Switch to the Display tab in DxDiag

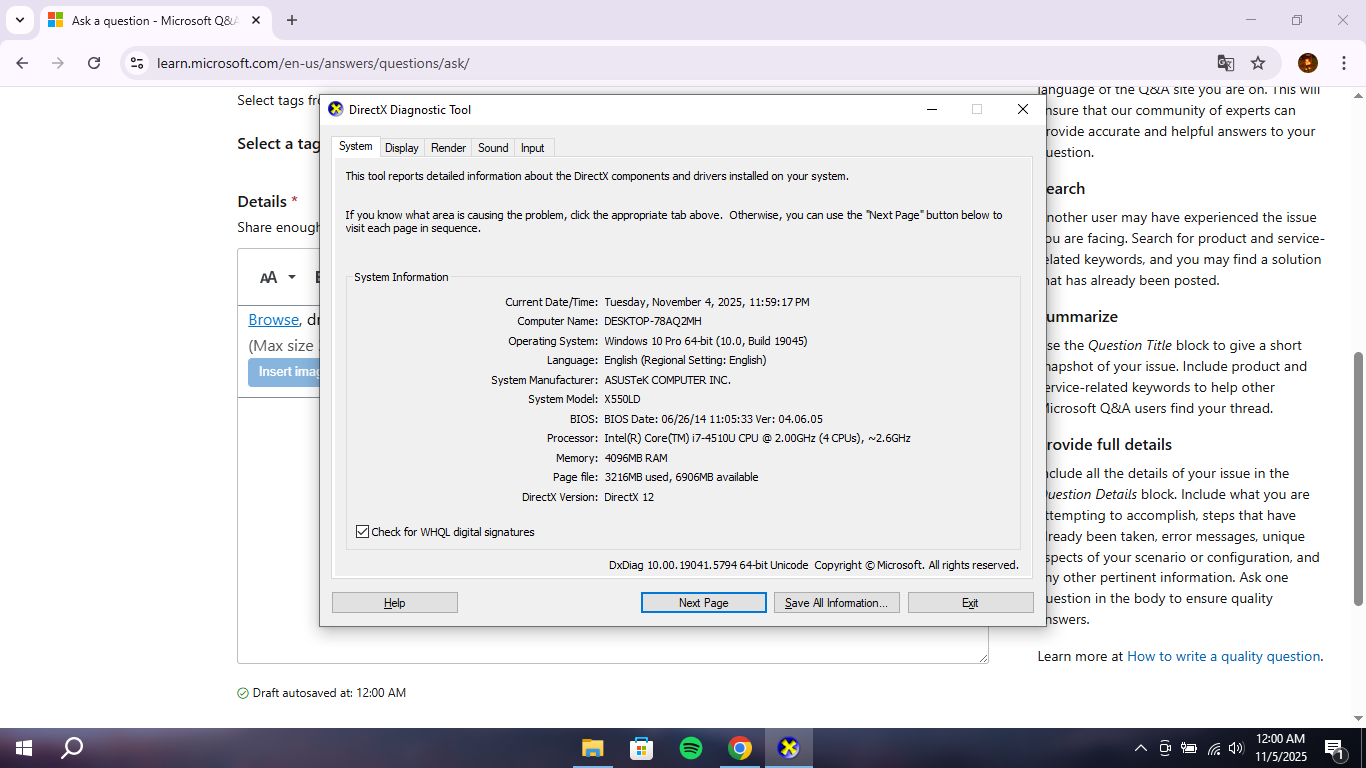(x=402, y=148)
